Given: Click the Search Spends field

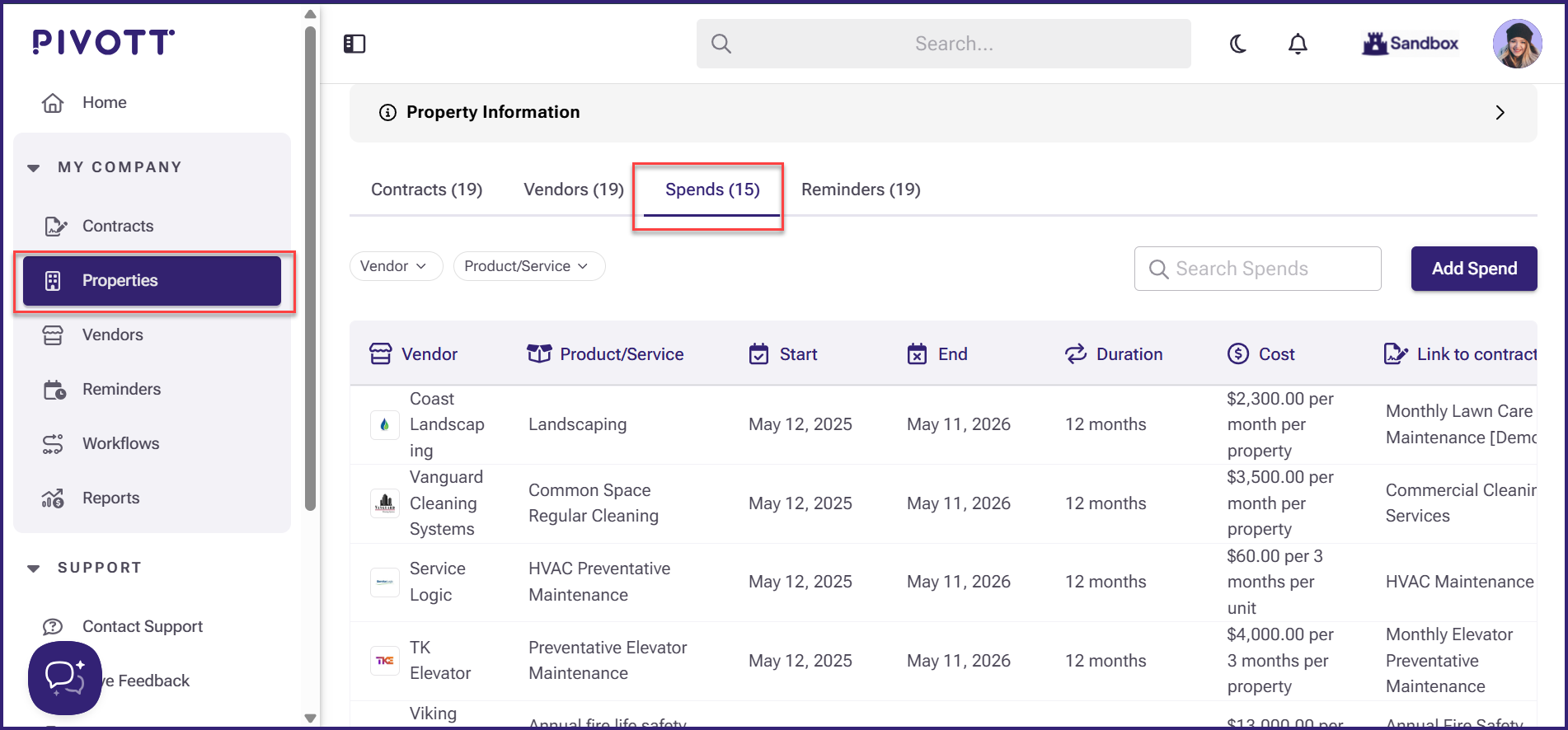Looking at the screenshot, I should coord(1257,269).
